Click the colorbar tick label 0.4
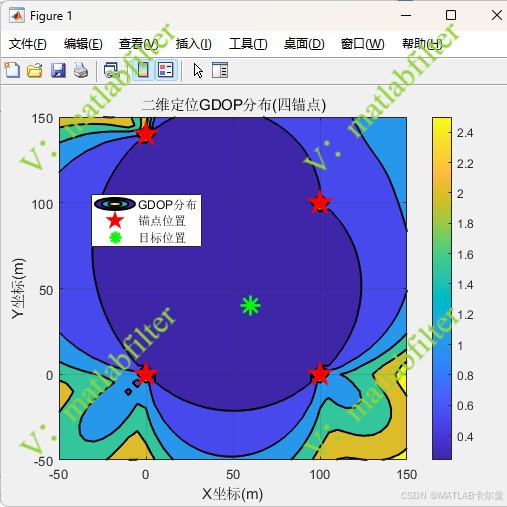The height and width of the screenshot is (507, 507). click(x=465, y=437)
